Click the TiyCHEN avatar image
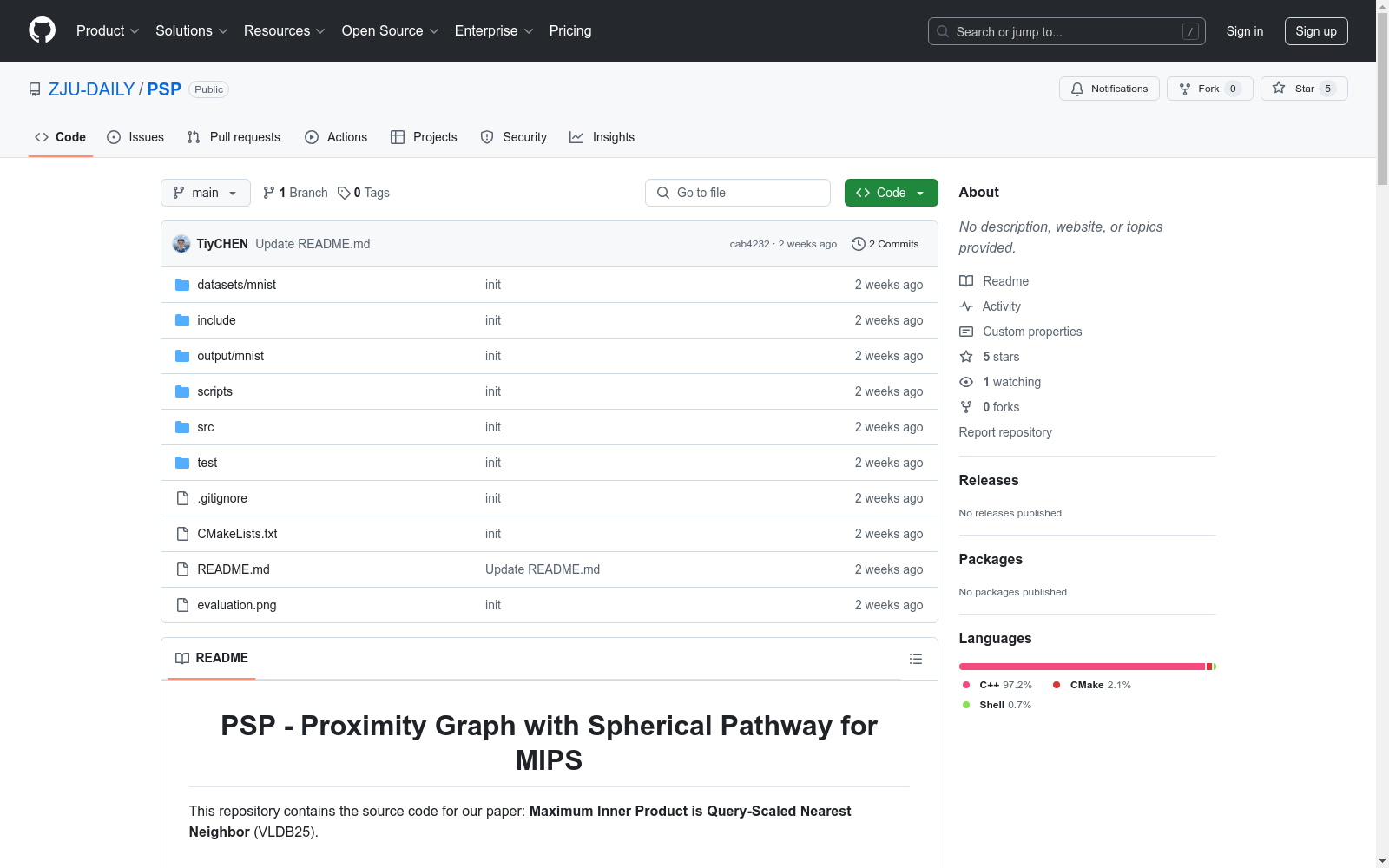 pos(181,244)
